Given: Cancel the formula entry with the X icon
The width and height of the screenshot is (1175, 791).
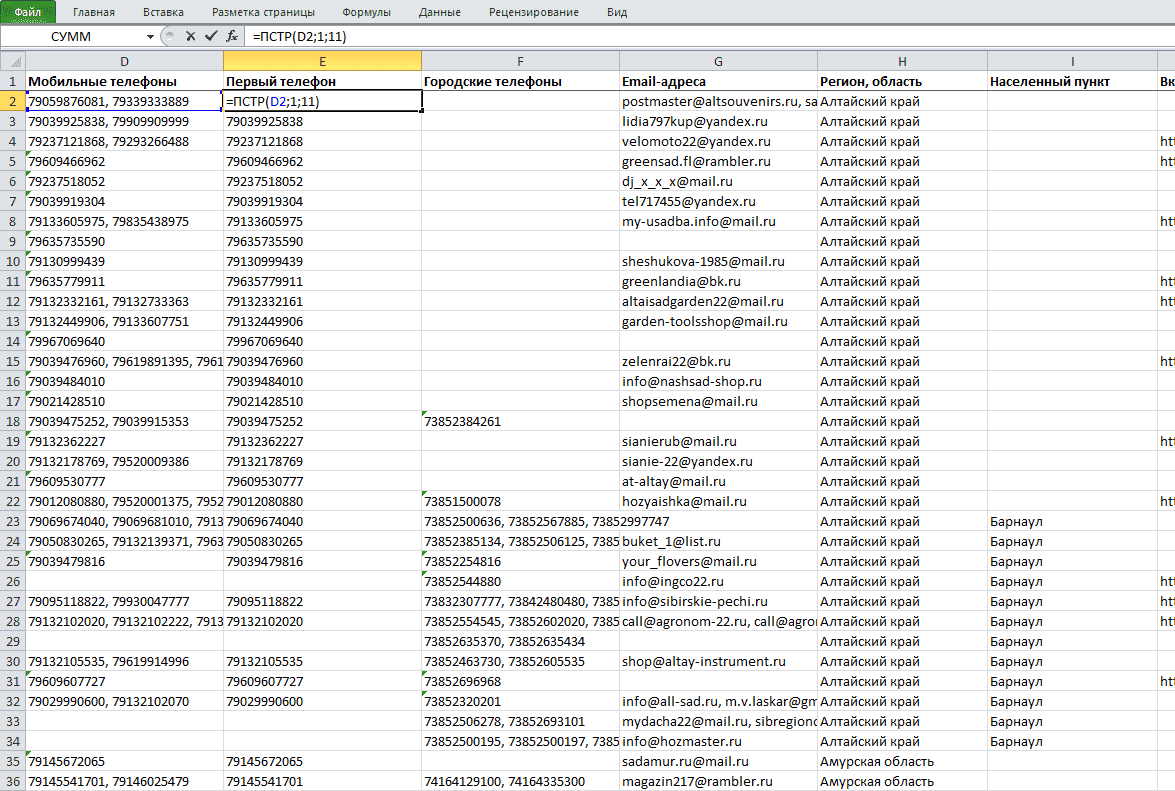Looking at the screenshot, I should 190,36.
